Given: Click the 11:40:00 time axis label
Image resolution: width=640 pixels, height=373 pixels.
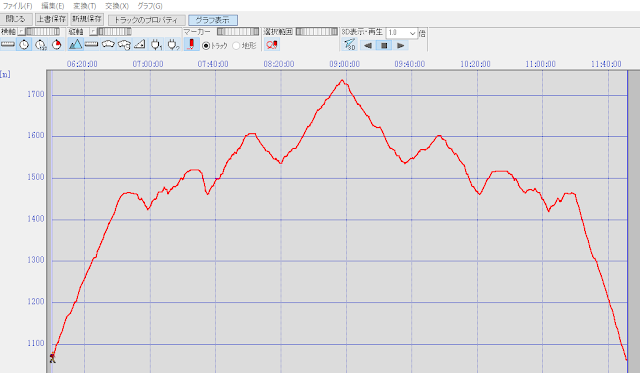Looking at the screenshot, I should 606,64.
